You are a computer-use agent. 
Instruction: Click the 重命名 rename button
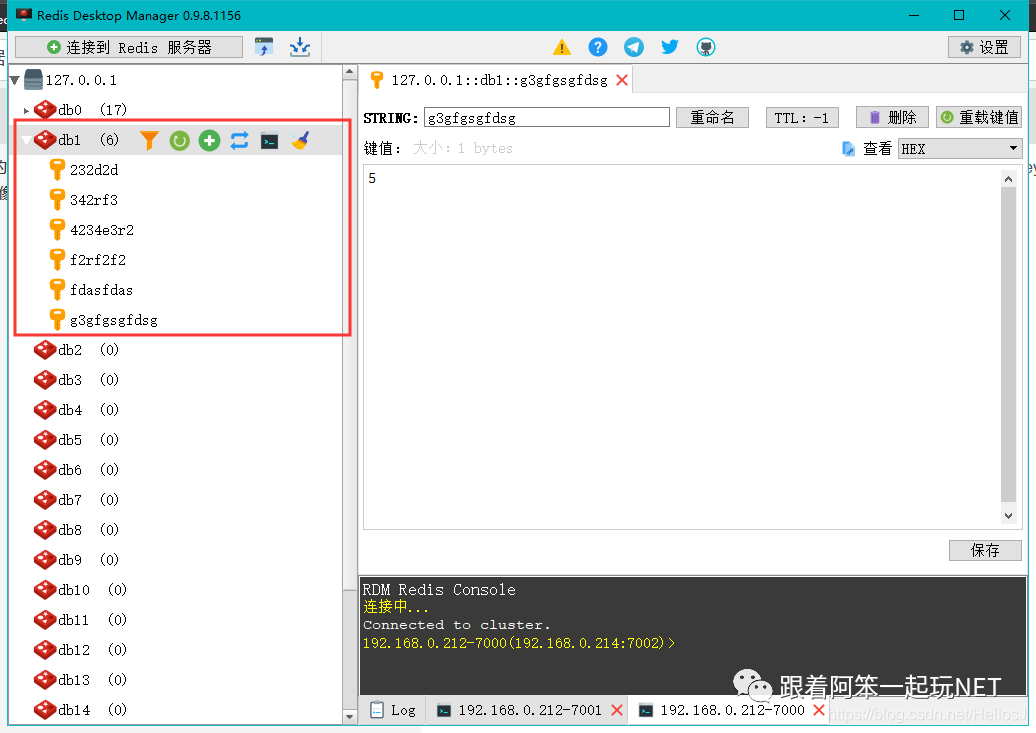pyautogui.click(x=712, y=118)
